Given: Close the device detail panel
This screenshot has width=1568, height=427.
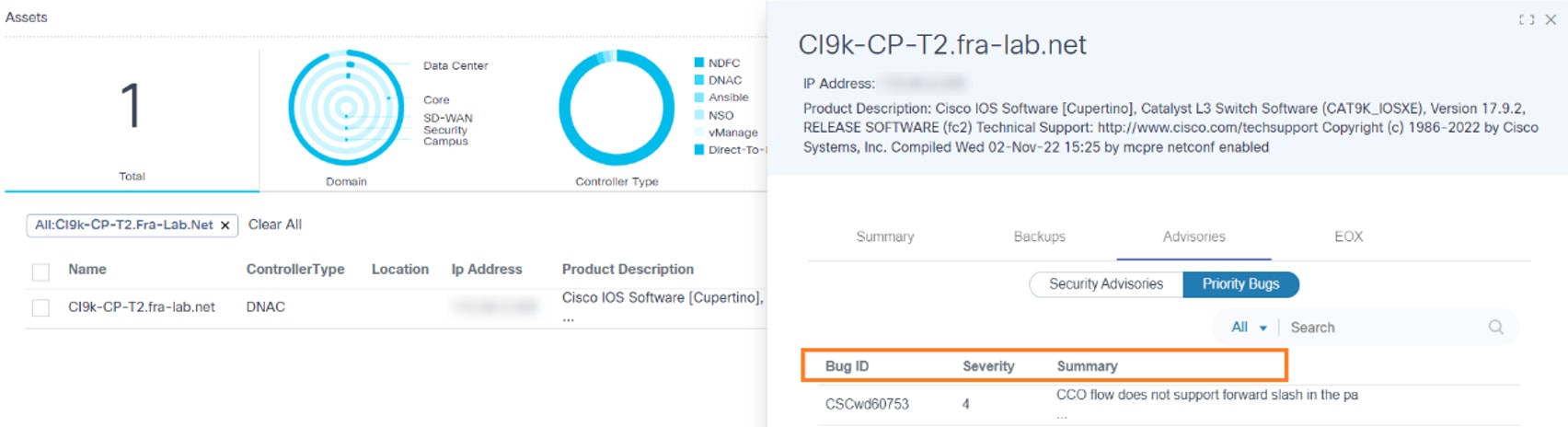Looking at the screenshot, I should pyautogui.click(x=1551, y=19).
